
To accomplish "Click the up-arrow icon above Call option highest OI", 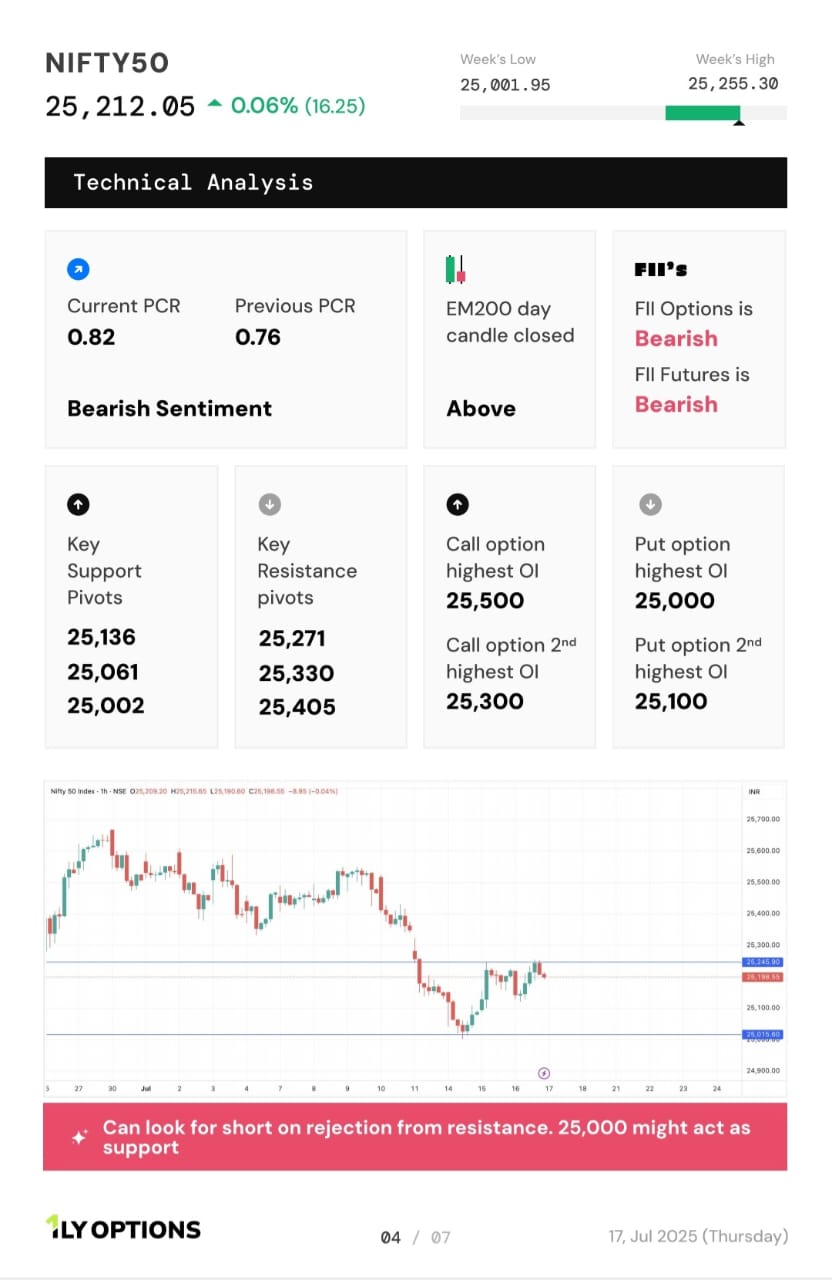I will point(457,504).
